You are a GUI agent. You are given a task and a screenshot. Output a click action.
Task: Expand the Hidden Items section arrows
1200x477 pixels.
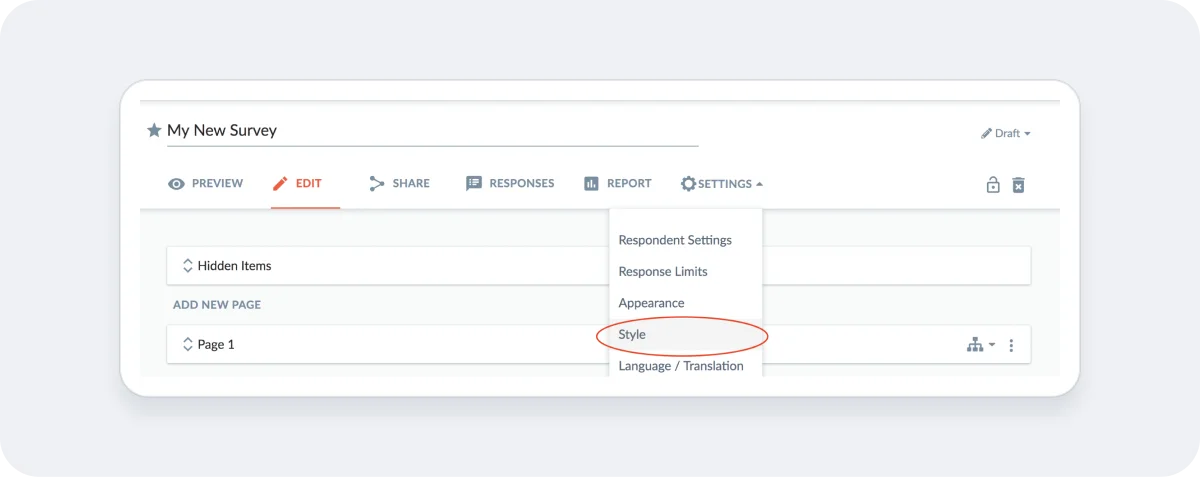click(187, 266)
